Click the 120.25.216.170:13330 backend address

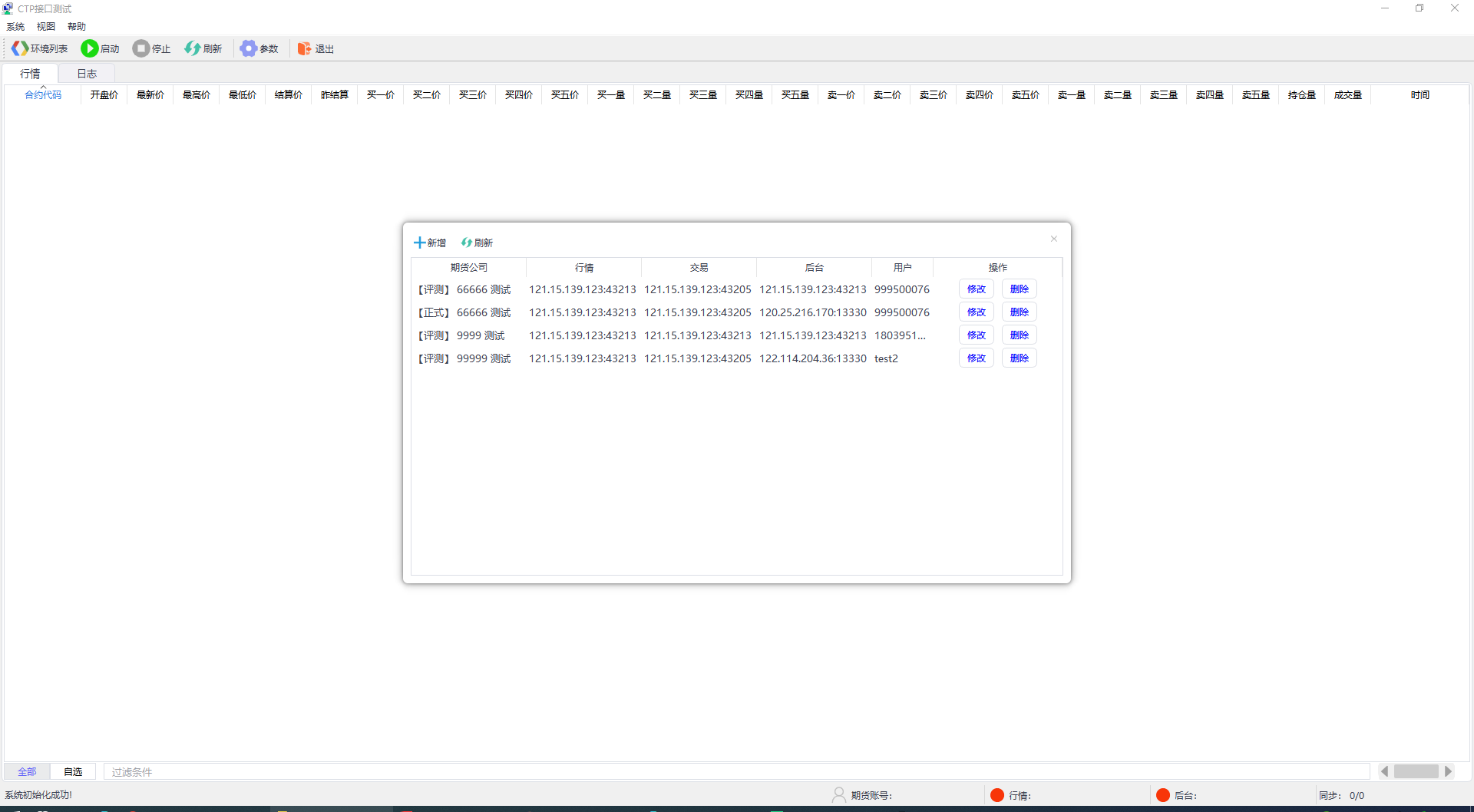click(x=813, y=312)
